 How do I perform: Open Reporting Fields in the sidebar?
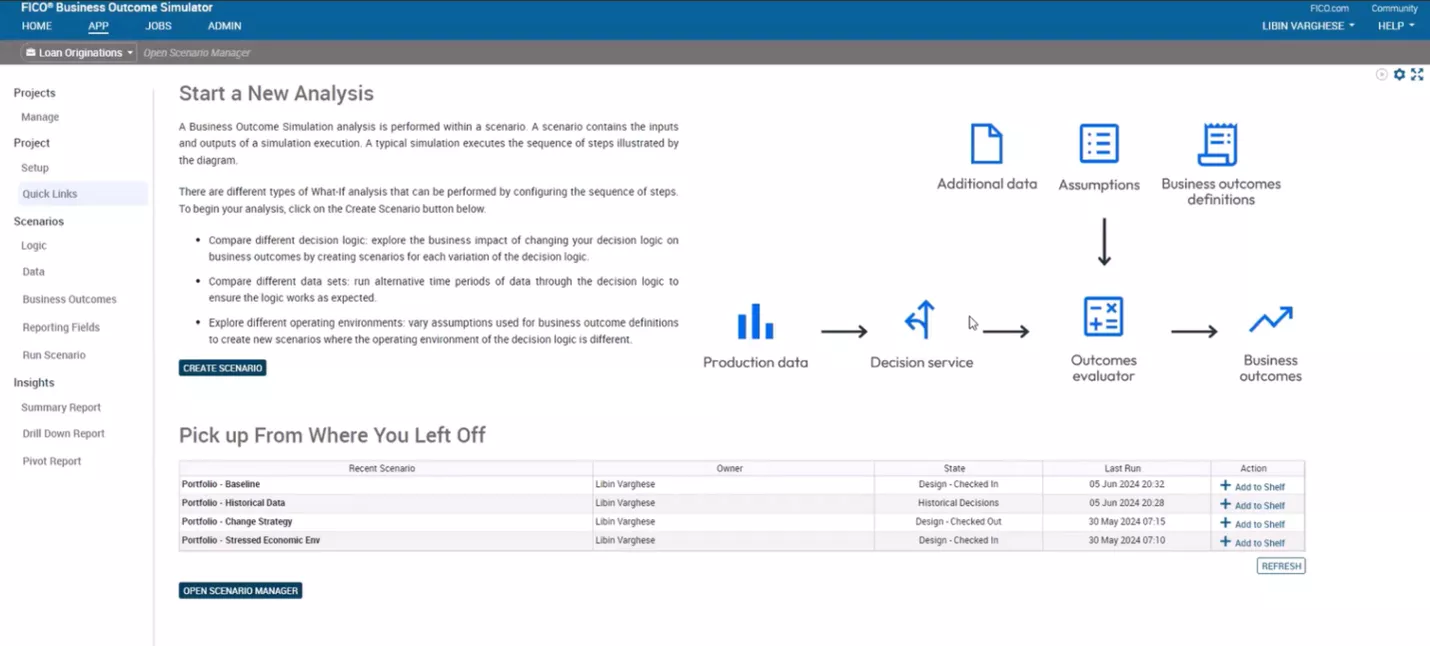[61, 327]
